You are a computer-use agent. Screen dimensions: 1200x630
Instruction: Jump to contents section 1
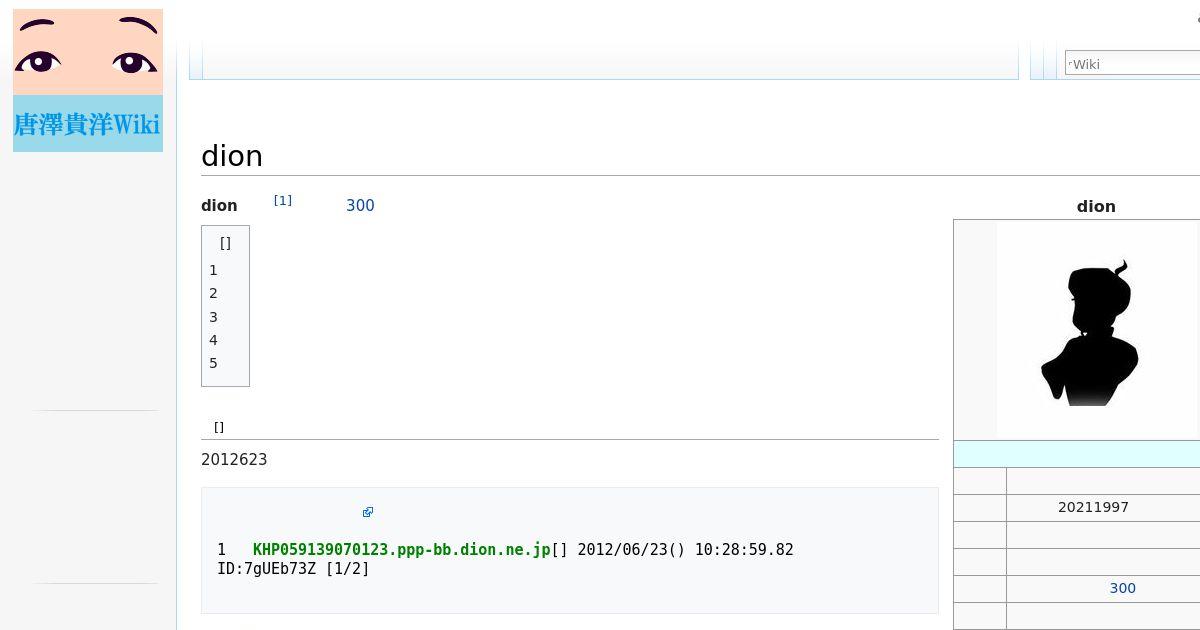coord(213,270)
